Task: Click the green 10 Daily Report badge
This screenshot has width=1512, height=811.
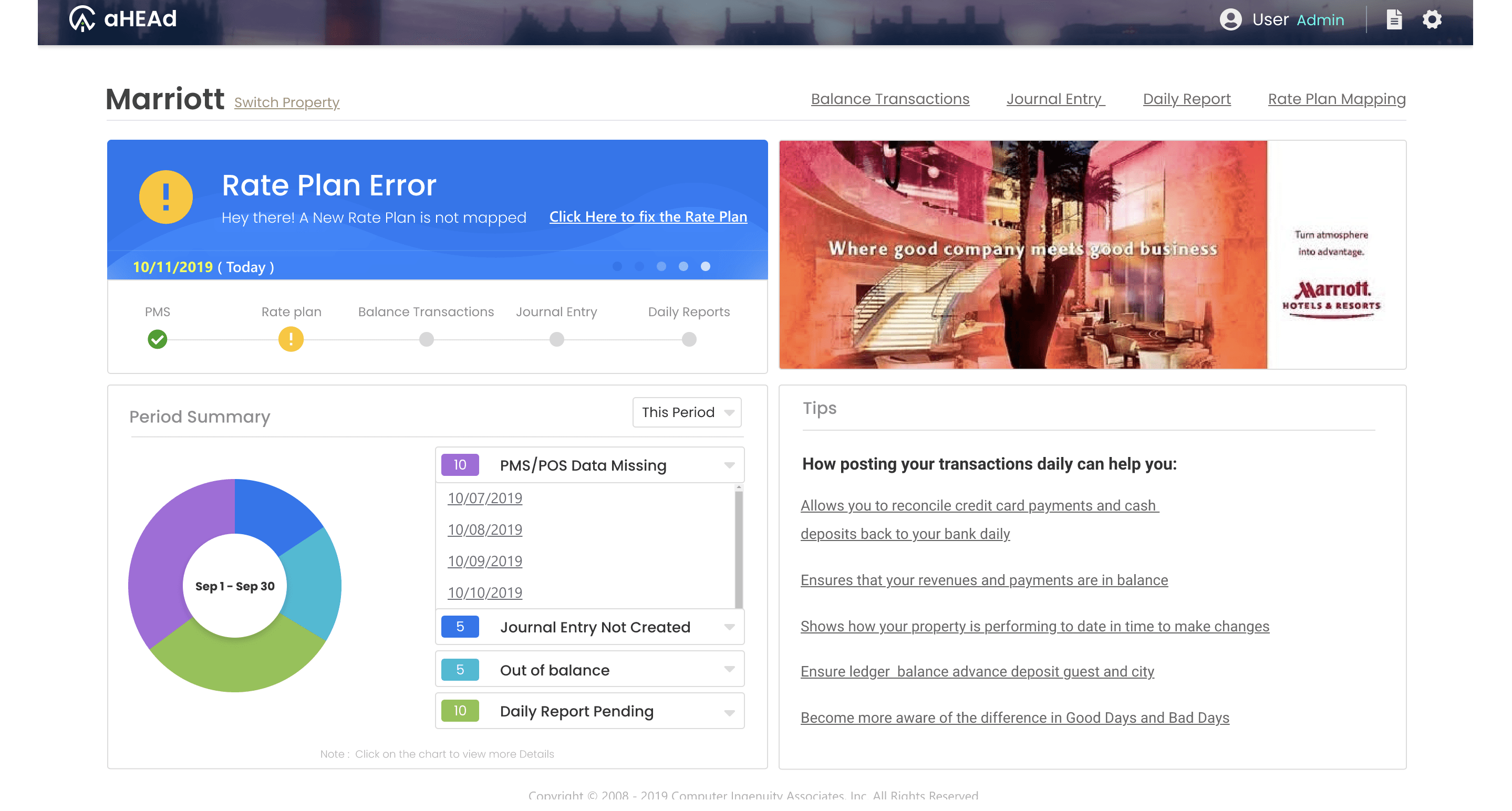Action: [x=460, y=711]
